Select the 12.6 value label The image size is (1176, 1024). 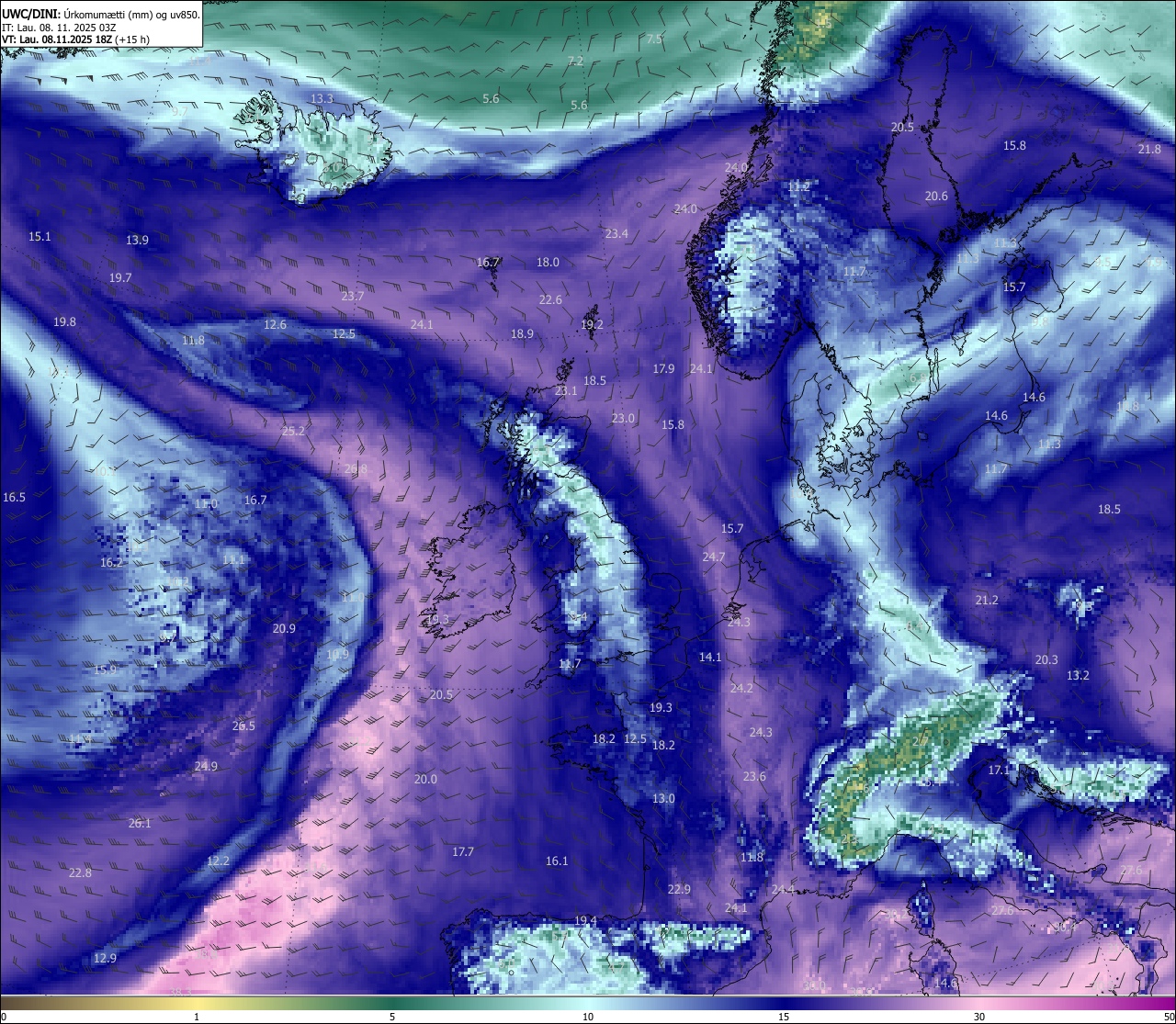pos(275,324)
